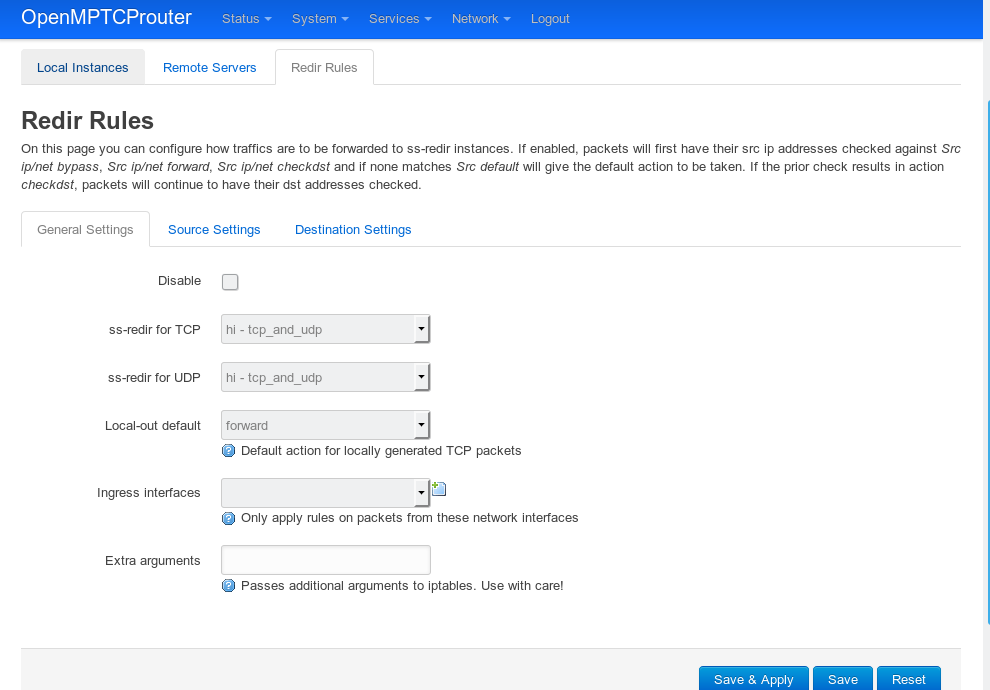990x690 pixels.
Task: Click the Logout link
Action: 550,18
